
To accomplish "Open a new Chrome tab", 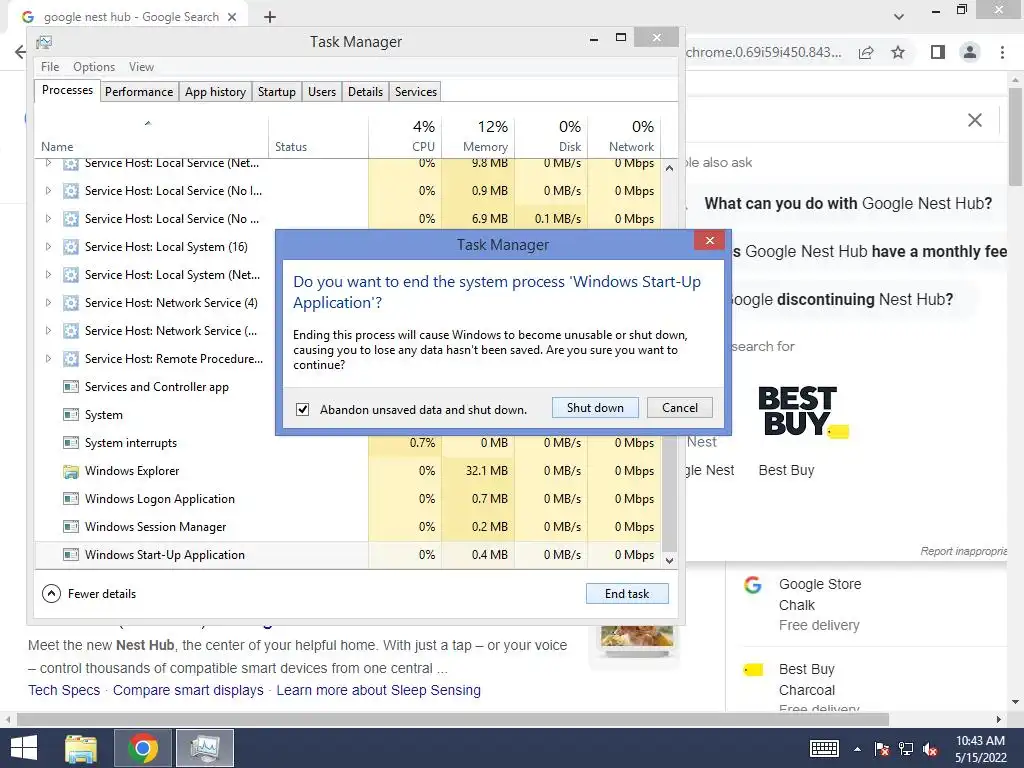I will coord(270,17).
